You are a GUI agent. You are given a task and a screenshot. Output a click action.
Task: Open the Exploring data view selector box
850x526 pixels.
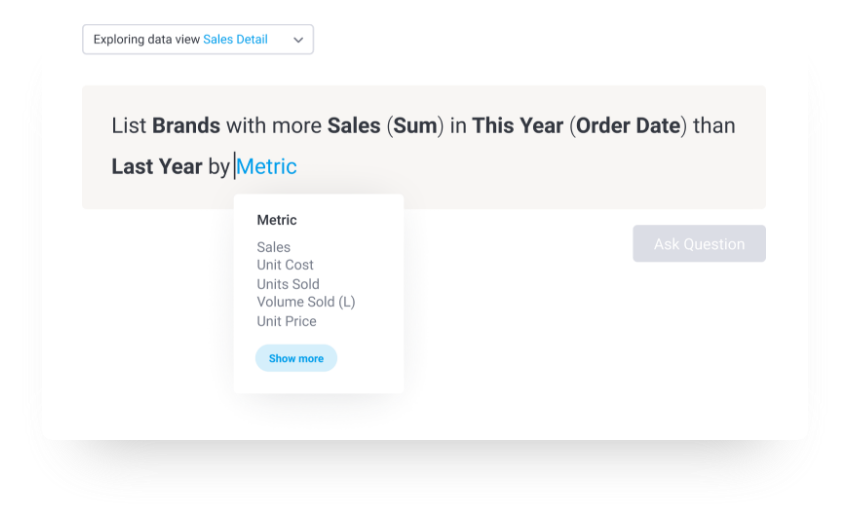click(198, 40)
